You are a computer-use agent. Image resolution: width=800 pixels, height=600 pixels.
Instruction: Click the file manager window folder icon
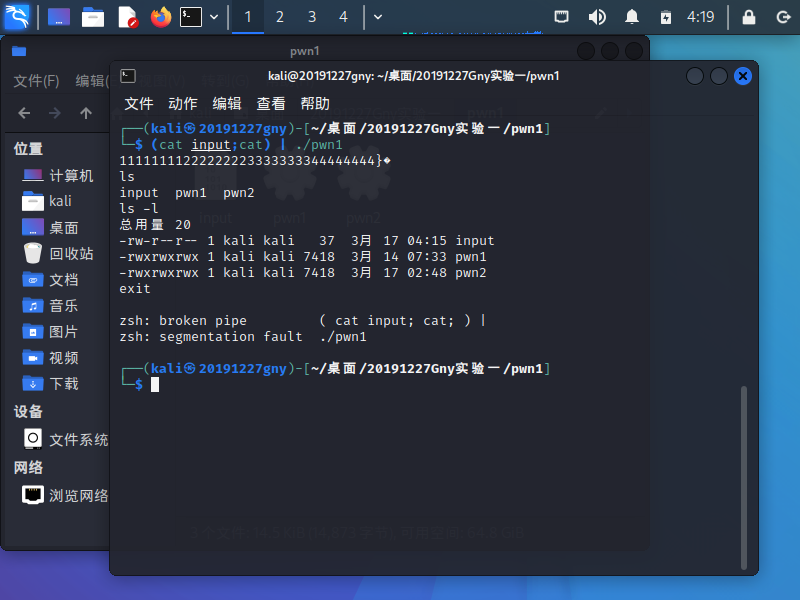tap(19, 51)
